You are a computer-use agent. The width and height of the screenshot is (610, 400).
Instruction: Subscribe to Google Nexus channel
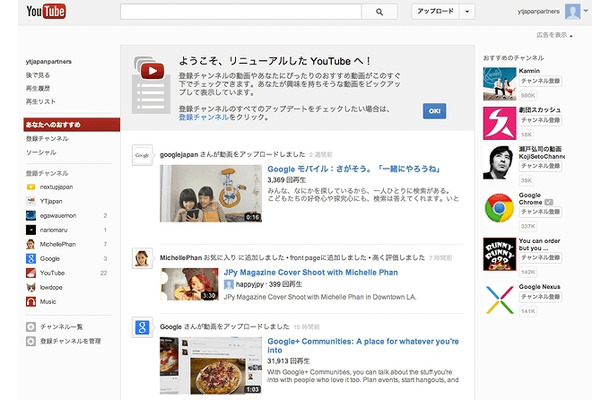540,297
